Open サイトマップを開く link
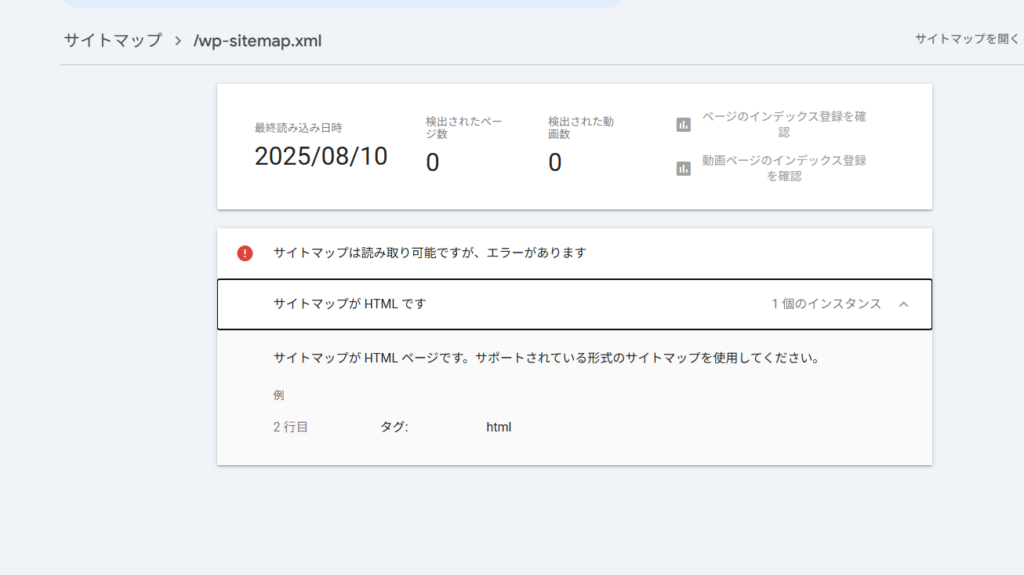1024x575 pixels. [967, 39]
